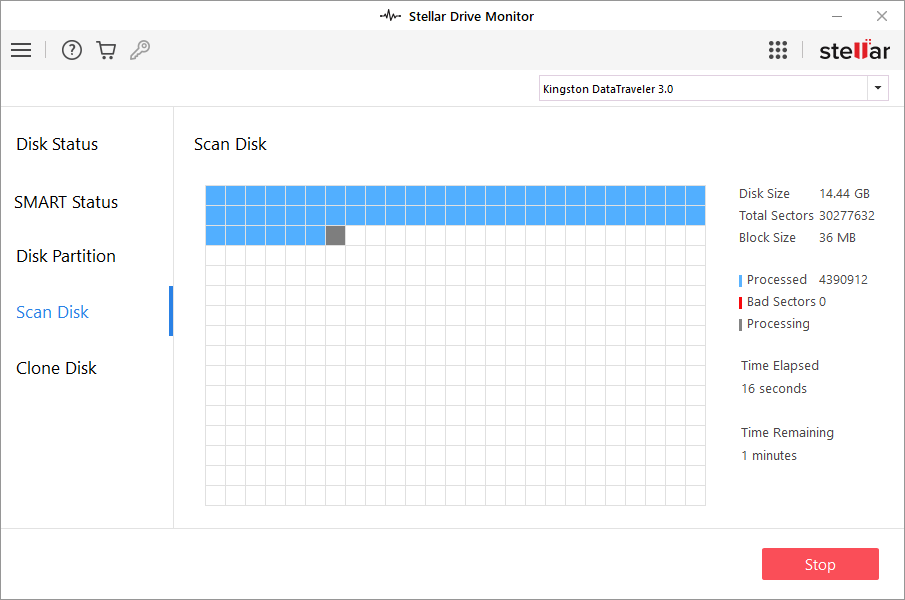This screenshot has width=905, height=600.
Task: Open the hamburger menu
Action: (x=21, y=50)
